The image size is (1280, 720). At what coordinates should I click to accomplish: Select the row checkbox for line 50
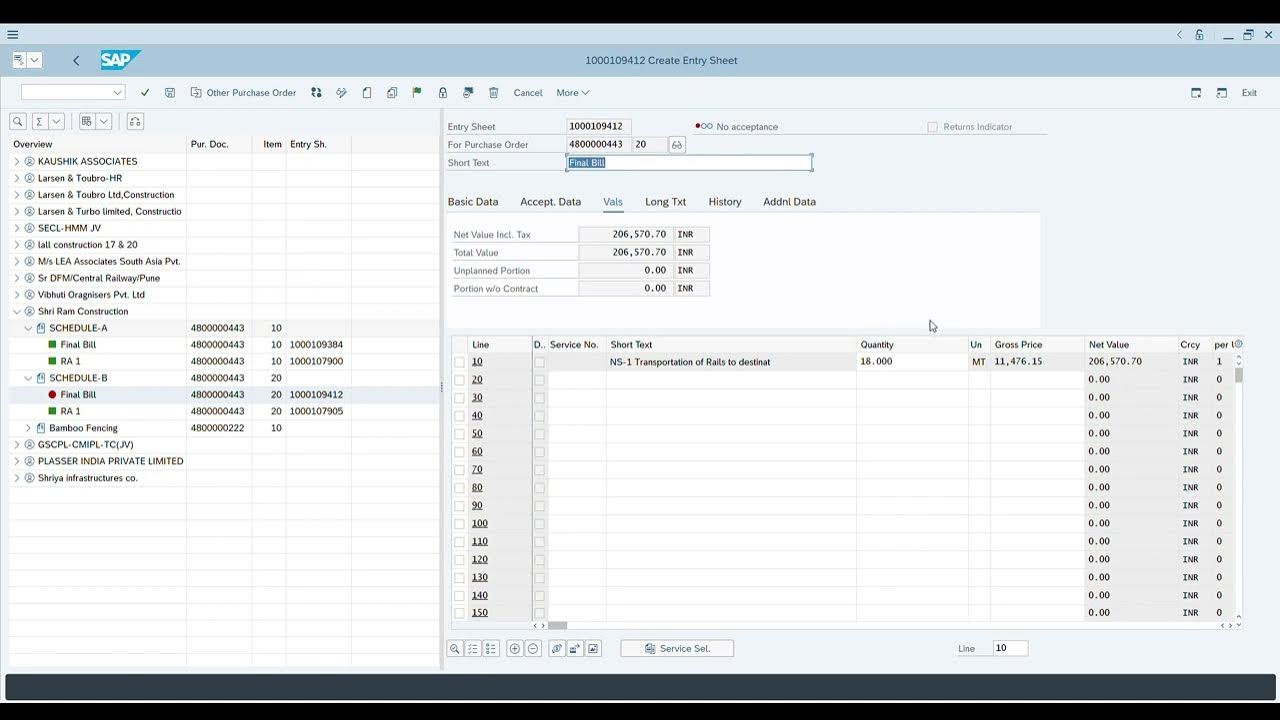459,434
